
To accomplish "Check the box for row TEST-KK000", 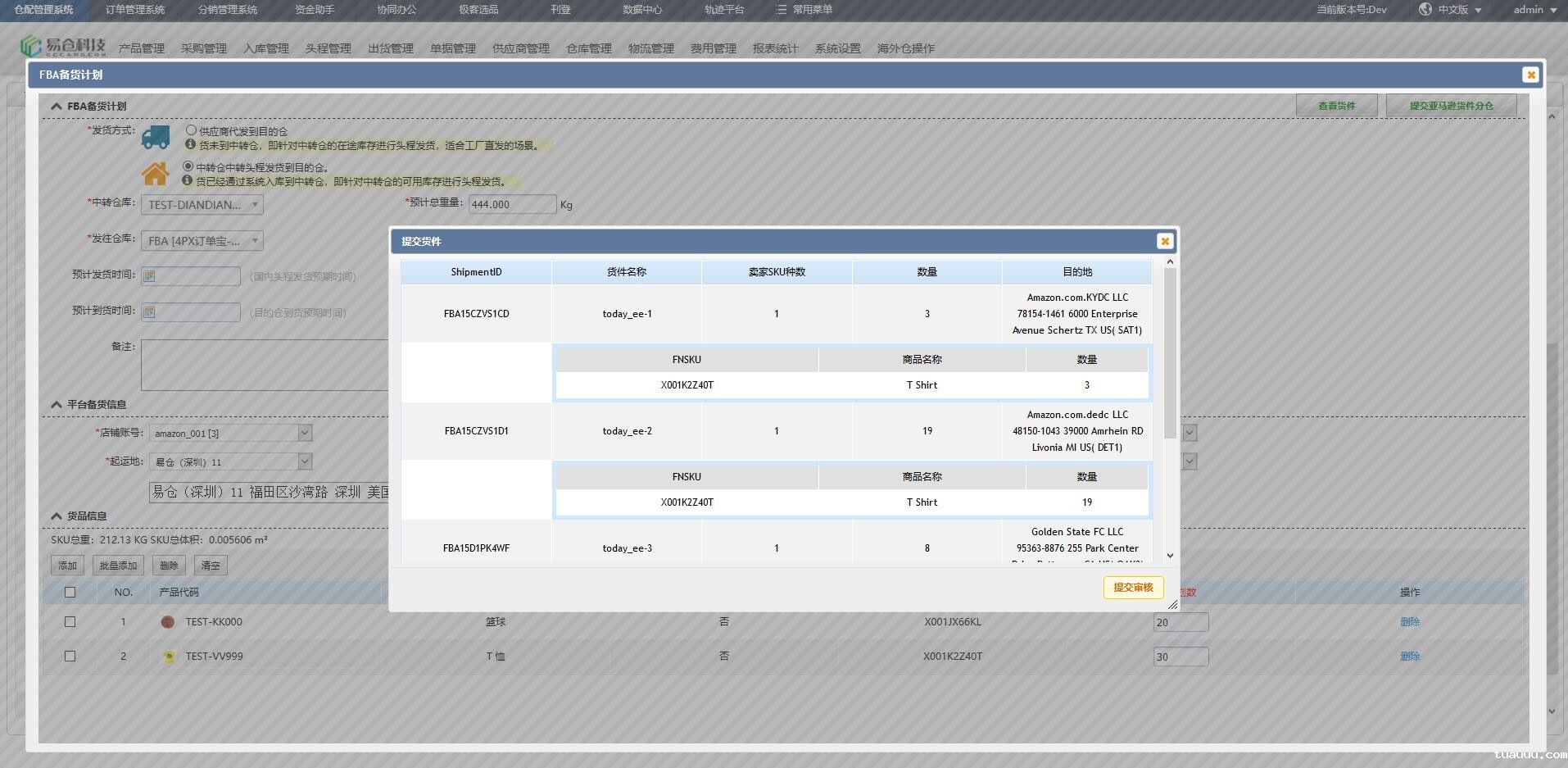I will (70, 622).
